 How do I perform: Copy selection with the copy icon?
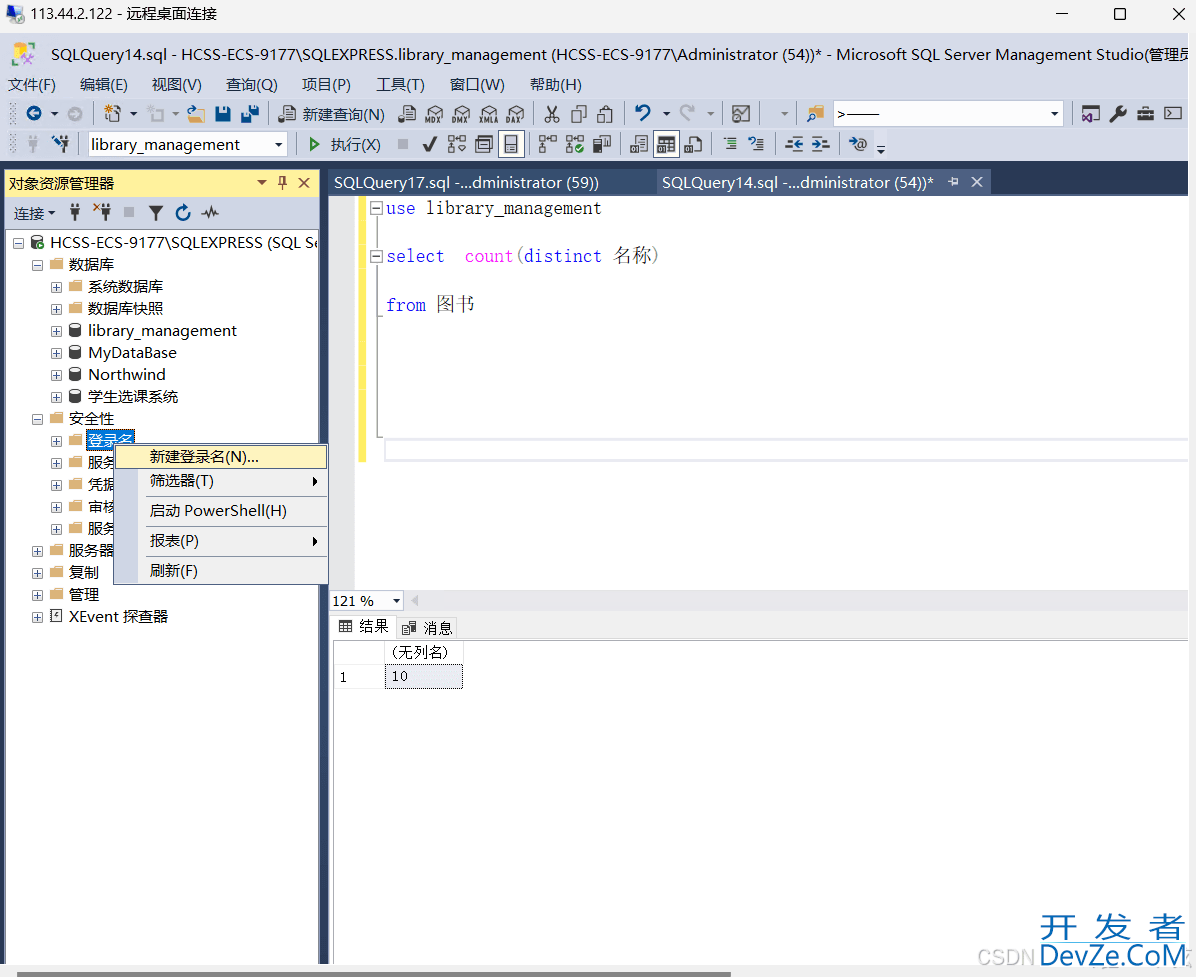(x=578, y=114)
